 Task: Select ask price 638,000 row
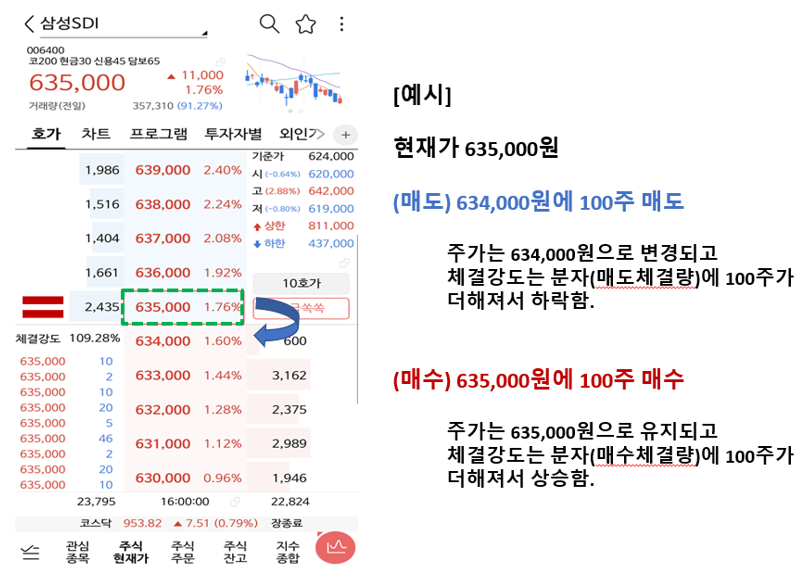(x=163, y=204)
